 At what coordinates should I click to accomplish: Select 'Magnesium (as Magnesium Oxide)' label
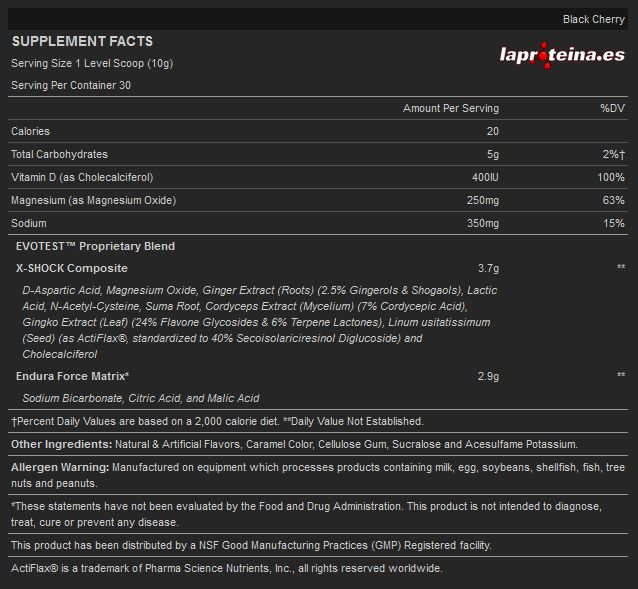94,200
